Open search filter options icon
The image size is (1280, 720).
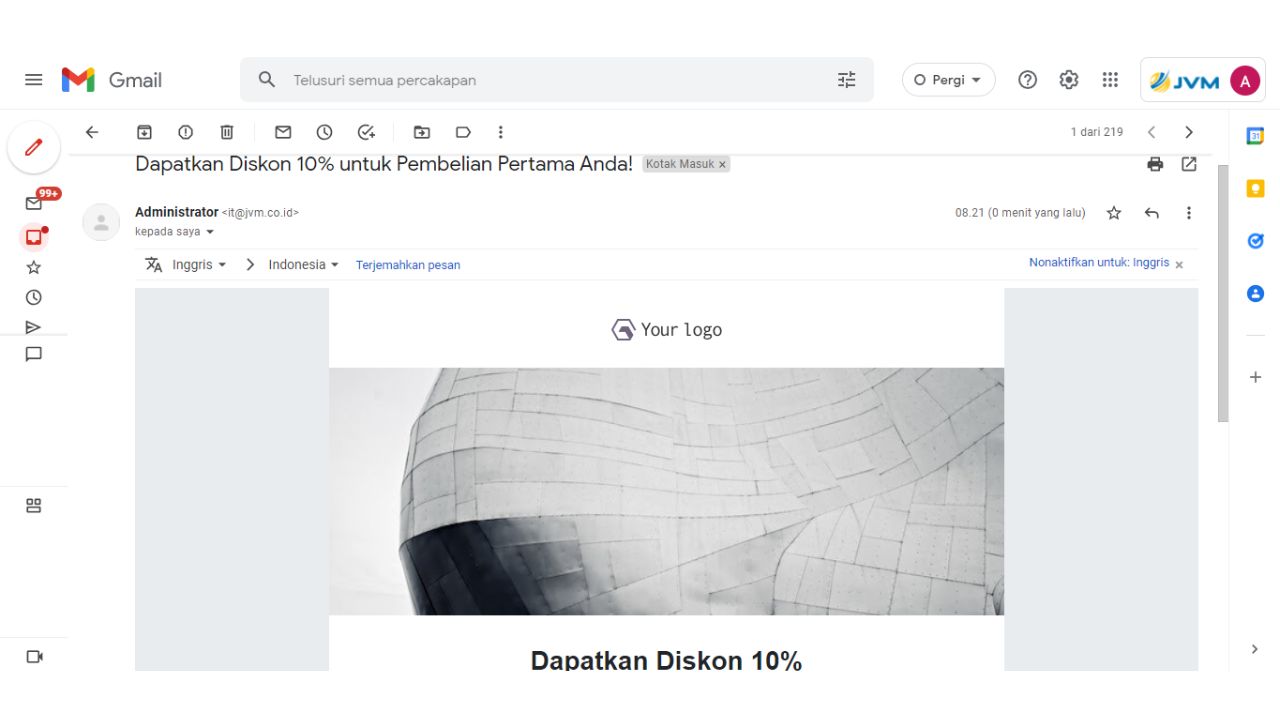[847, 80]
